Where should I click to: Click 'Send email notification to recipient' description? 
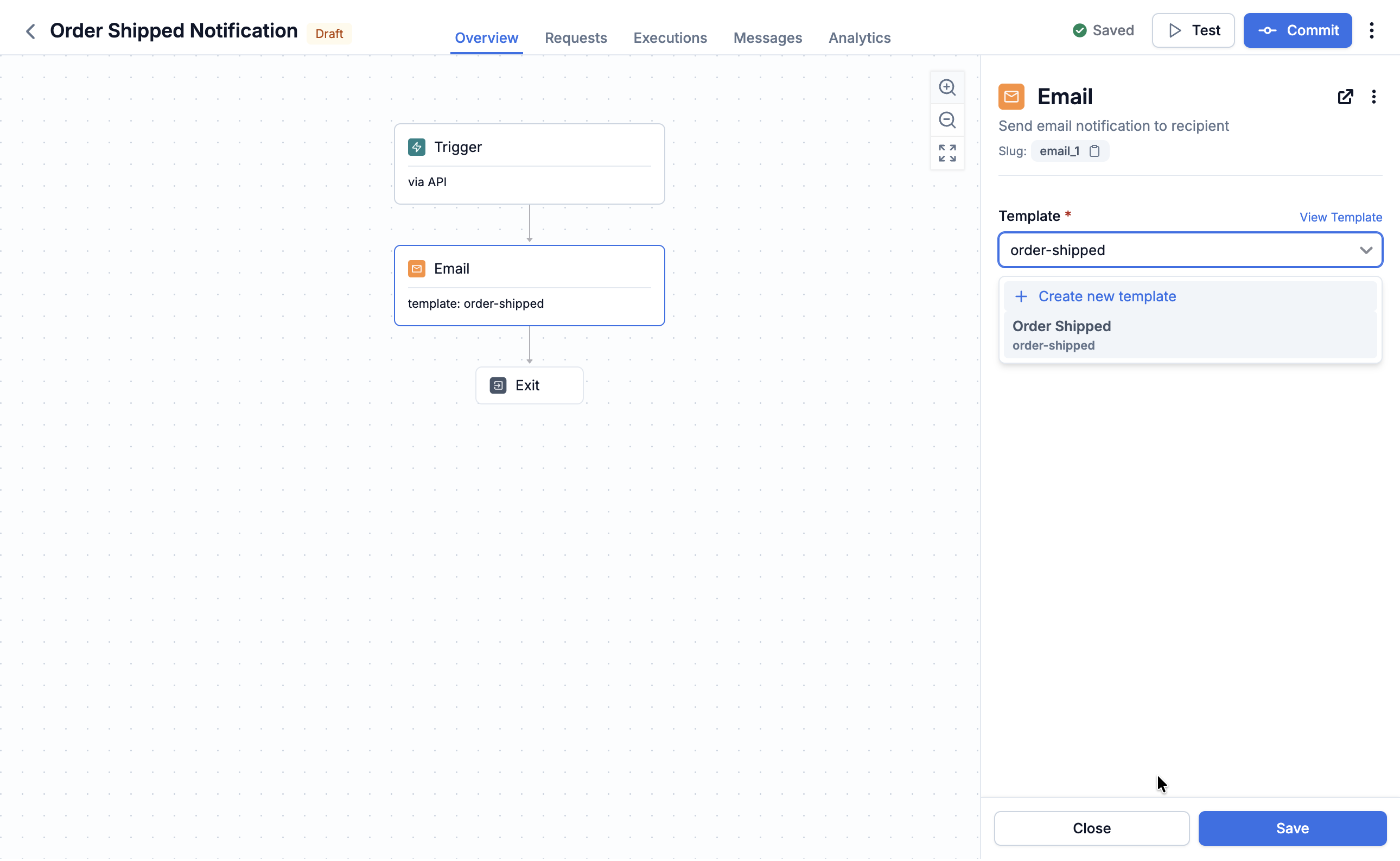(1113, 125)
